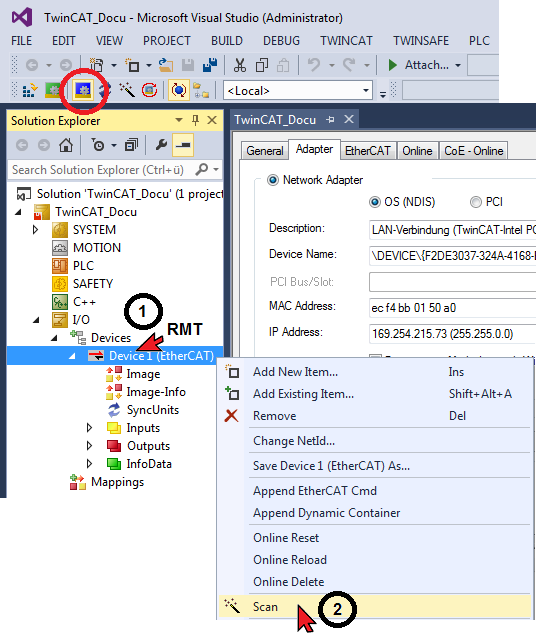Switch to the CoE - Online tab
Screen dimensions: 546x634
click(x=474, y=151)
